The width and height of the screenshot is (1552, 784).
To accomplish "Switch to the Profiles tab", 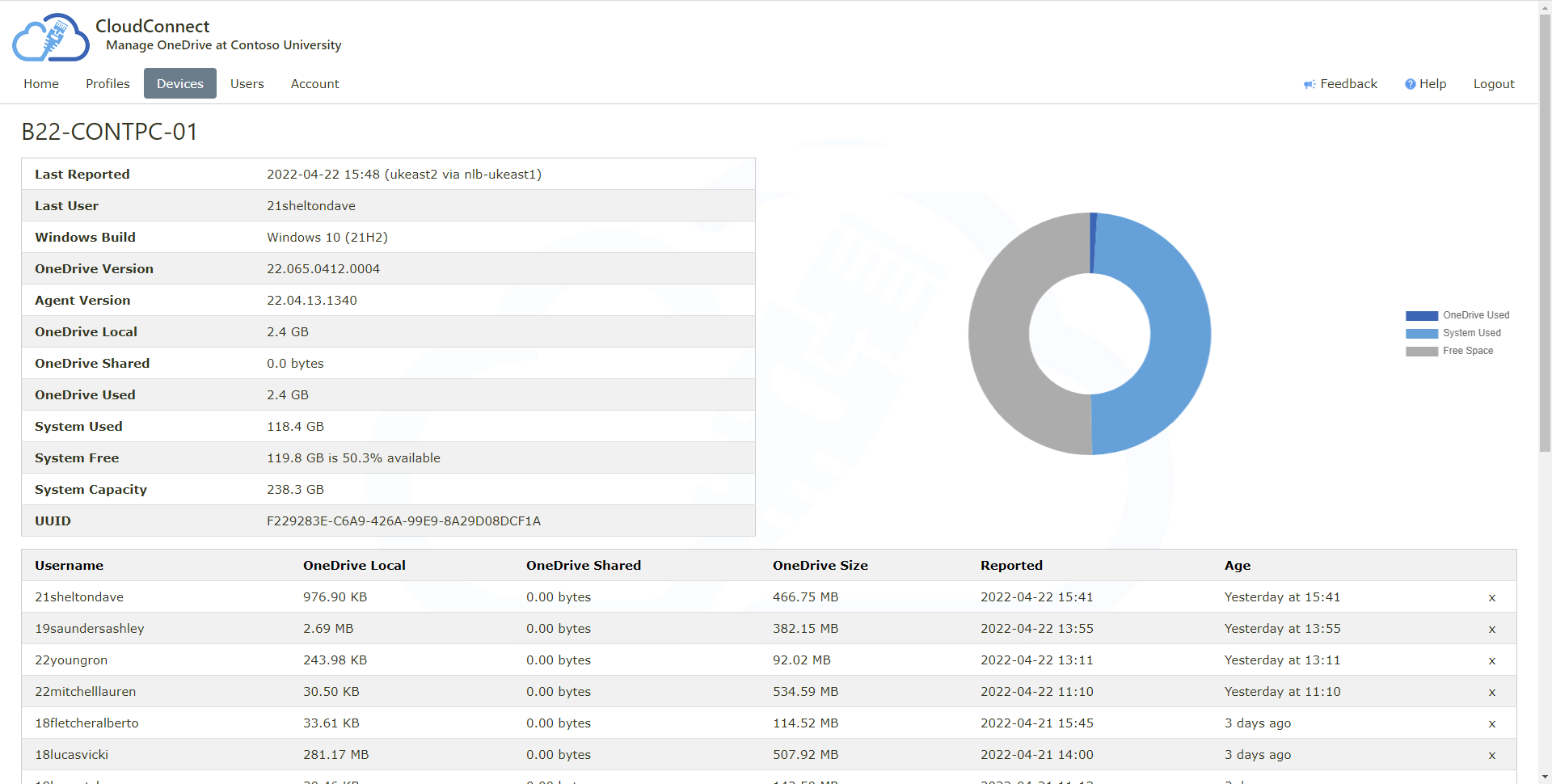I will pos(108,84).
